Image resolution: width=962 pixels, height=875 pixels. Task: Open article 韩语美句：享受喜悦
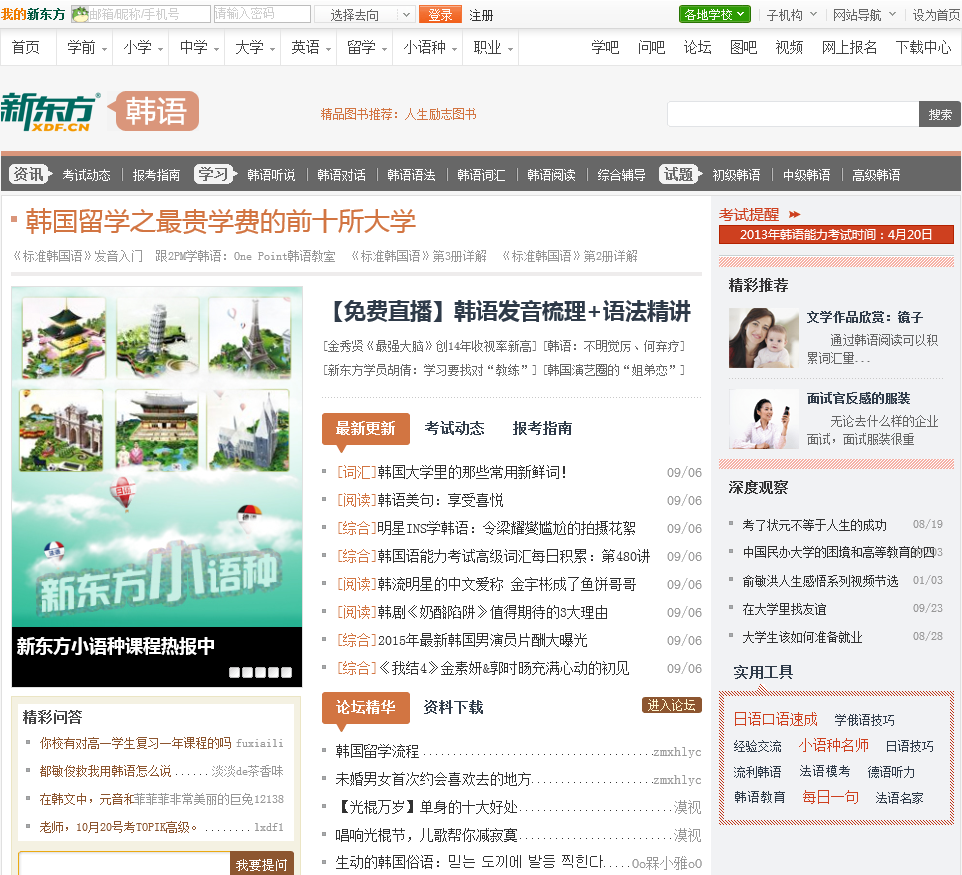click(x=441, y=500)
